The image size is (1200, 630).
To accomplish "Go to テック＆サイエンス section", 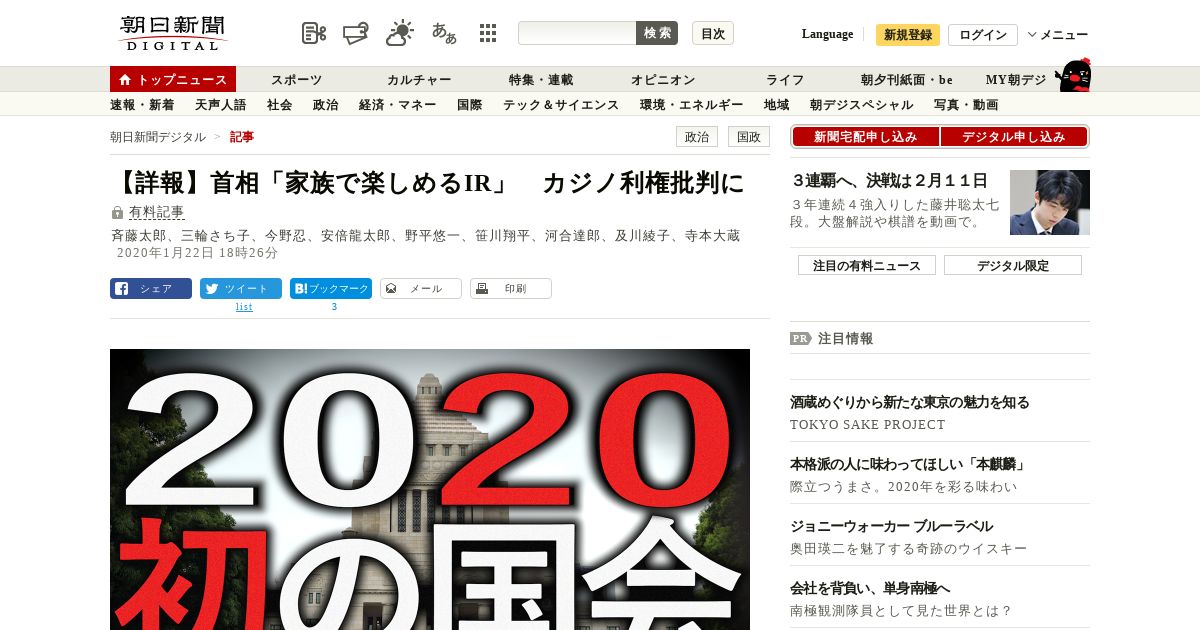I will point(561,105).
